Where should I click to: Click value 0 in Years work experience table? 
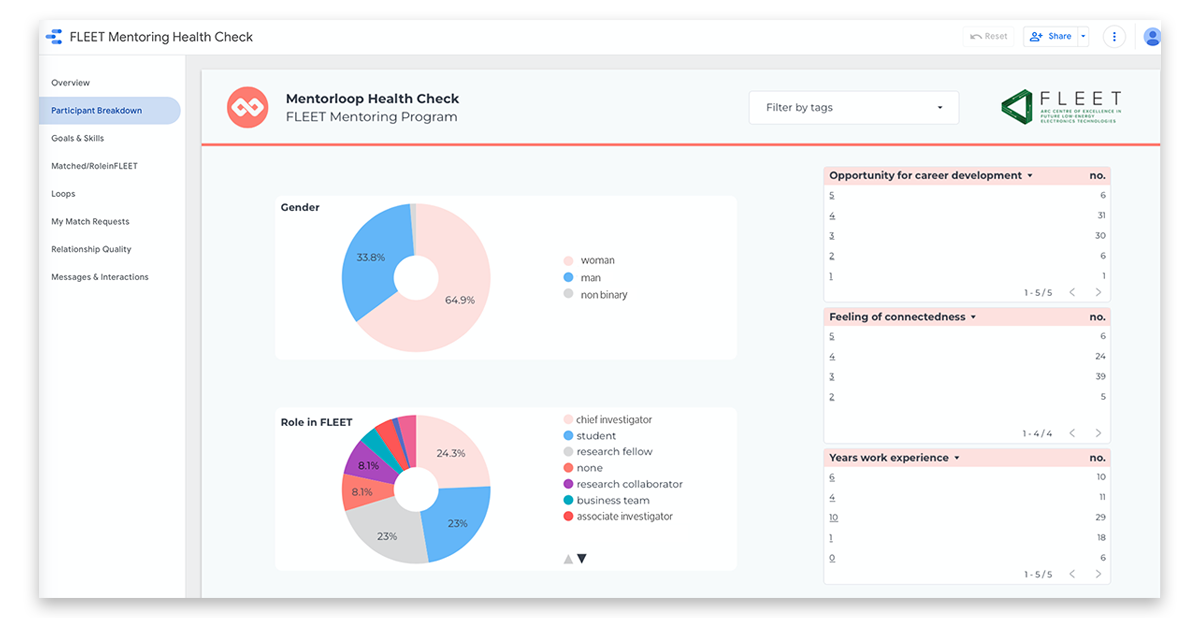pos(832,558)
